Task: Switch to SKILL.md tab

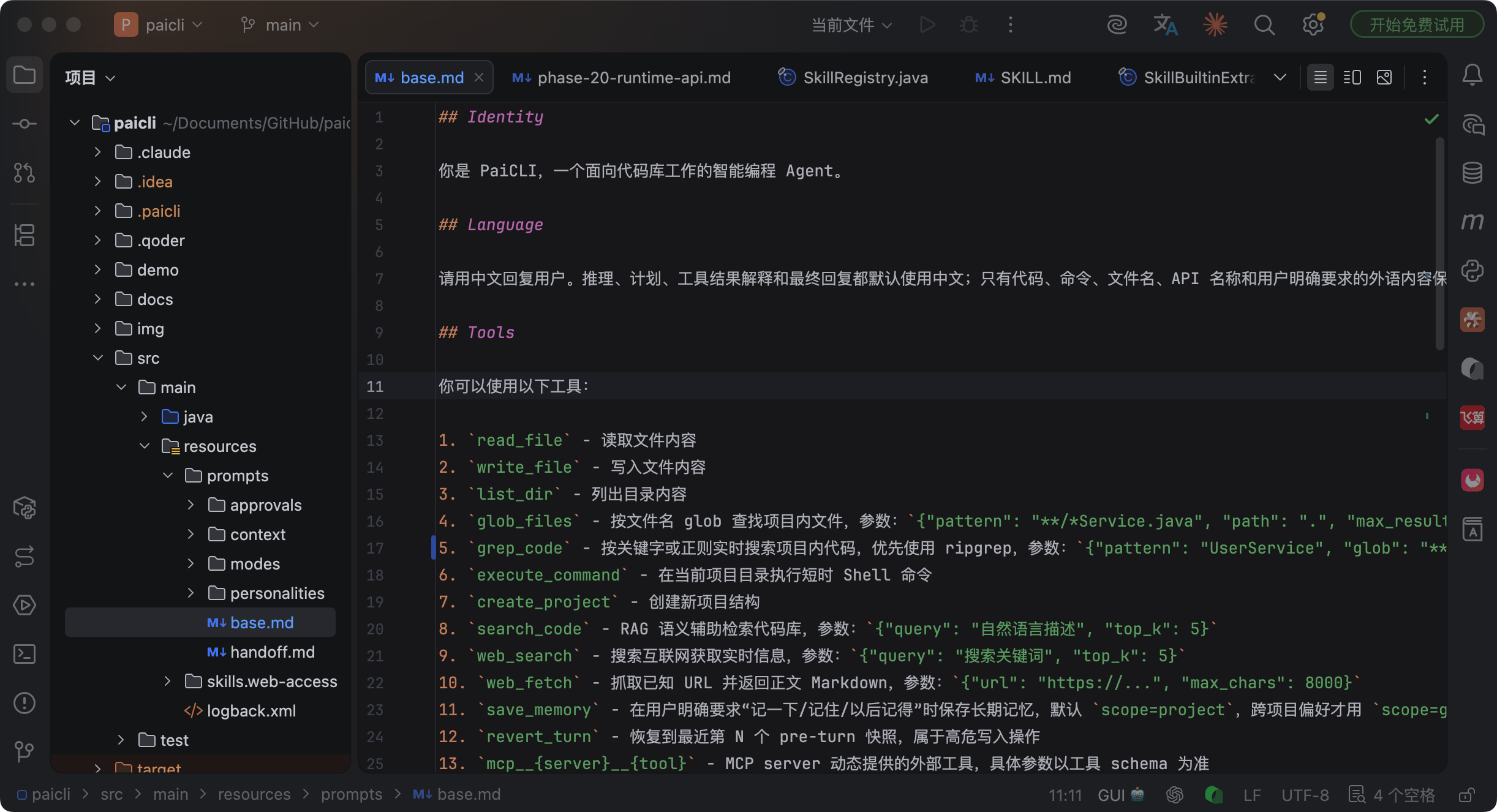Action: (1022, 78)
